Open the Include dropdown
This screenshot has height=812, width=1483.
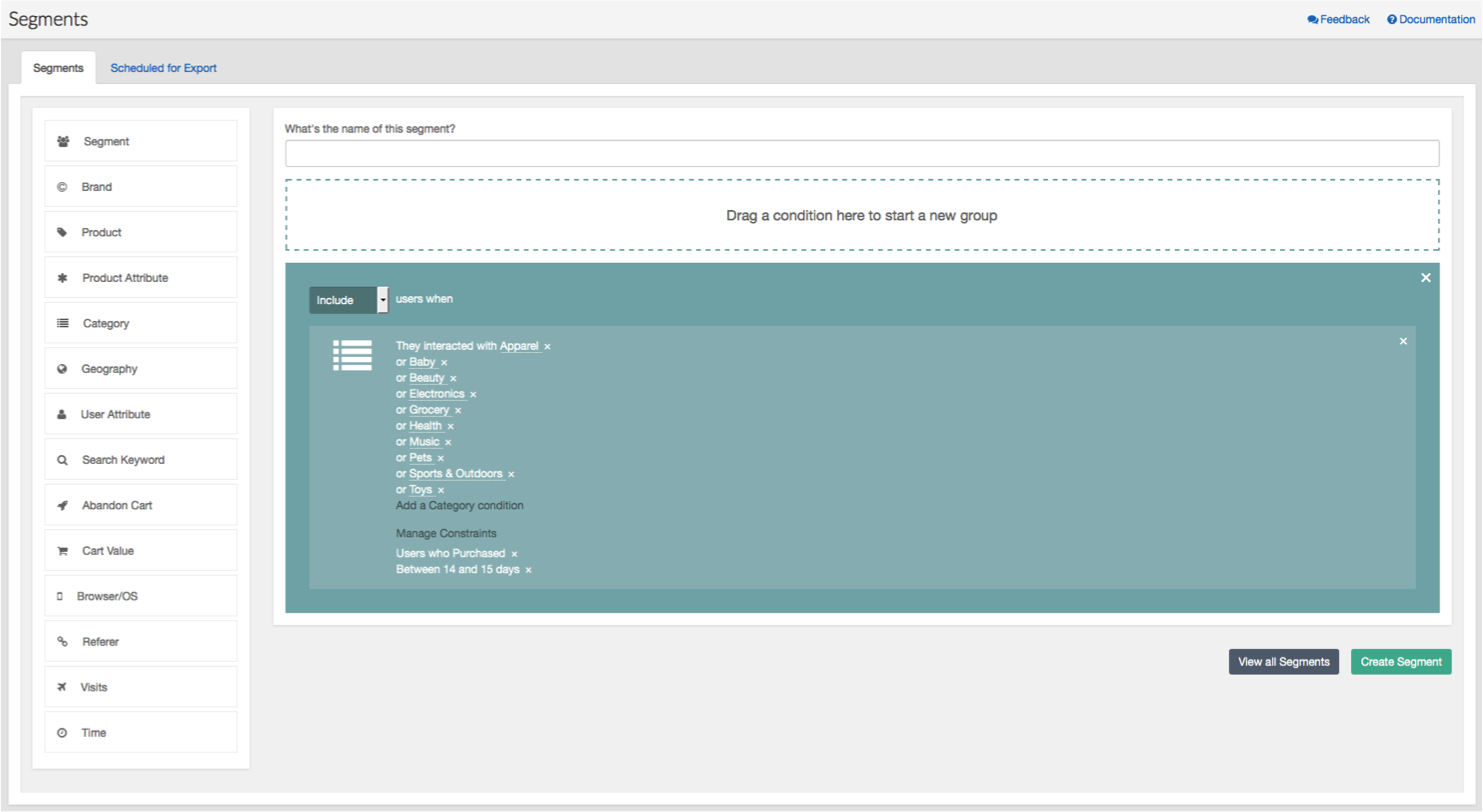click(x=348, y=300)
